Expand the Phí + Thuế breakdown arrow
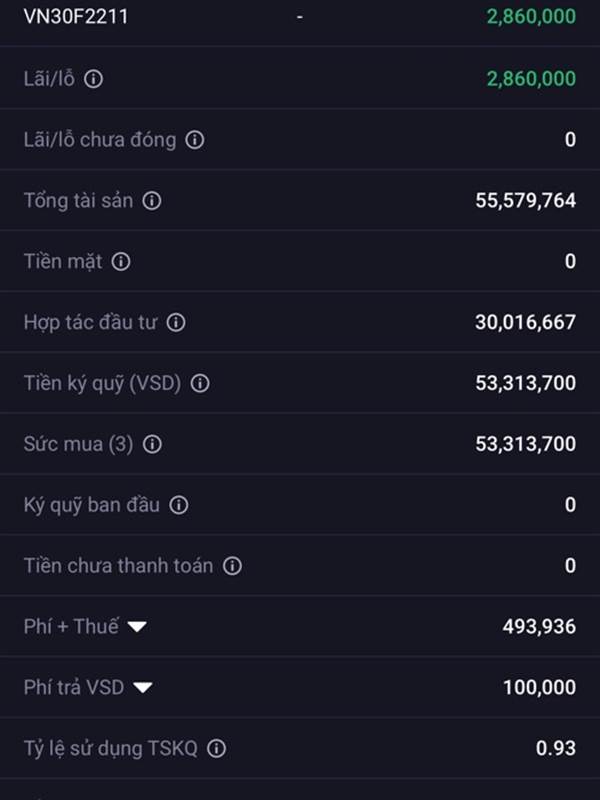Viewport: 600px width, 800px height. click(x=137, y=627)
